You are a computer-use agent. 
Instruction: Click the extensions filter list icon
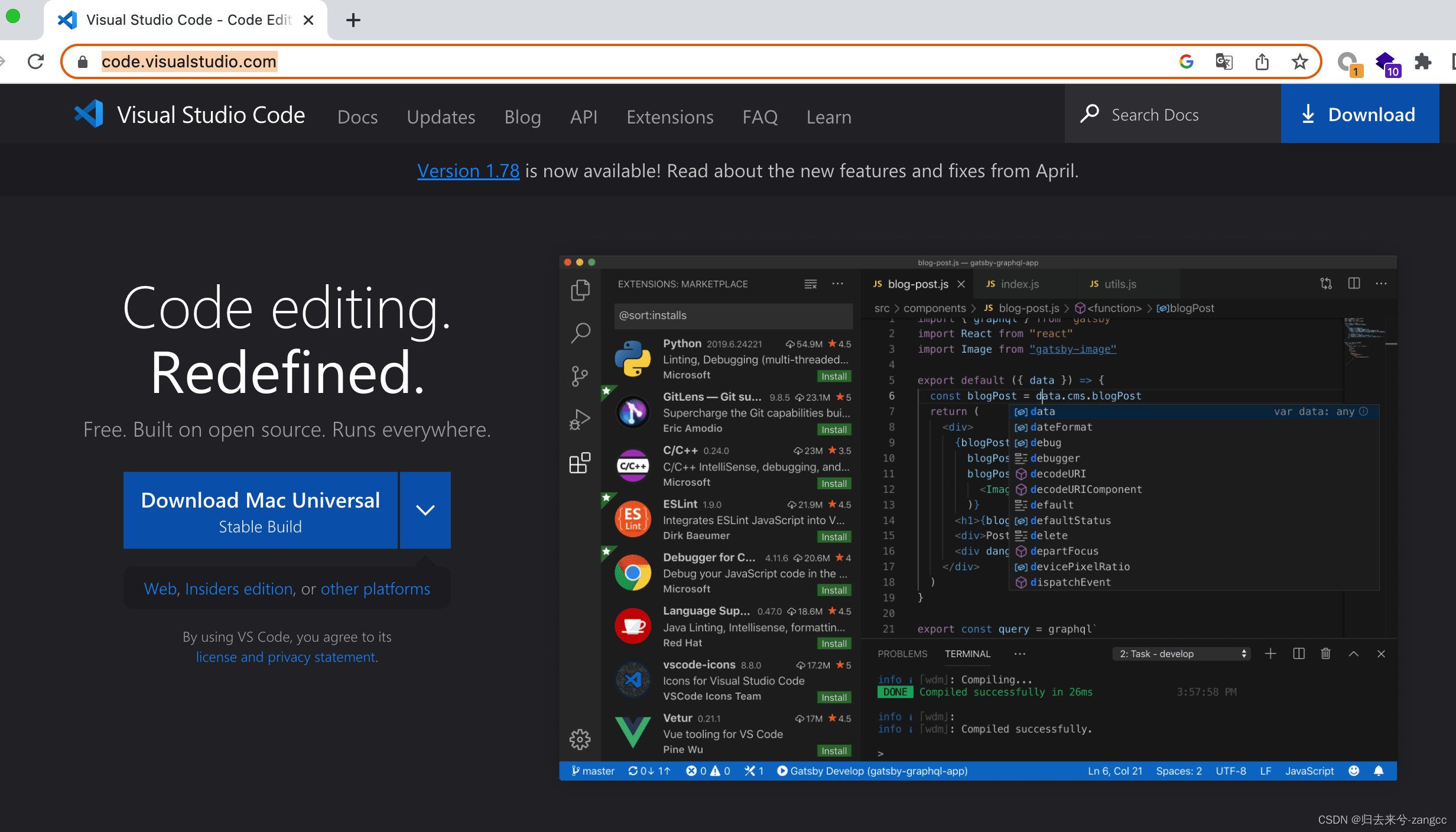point(811,284)
